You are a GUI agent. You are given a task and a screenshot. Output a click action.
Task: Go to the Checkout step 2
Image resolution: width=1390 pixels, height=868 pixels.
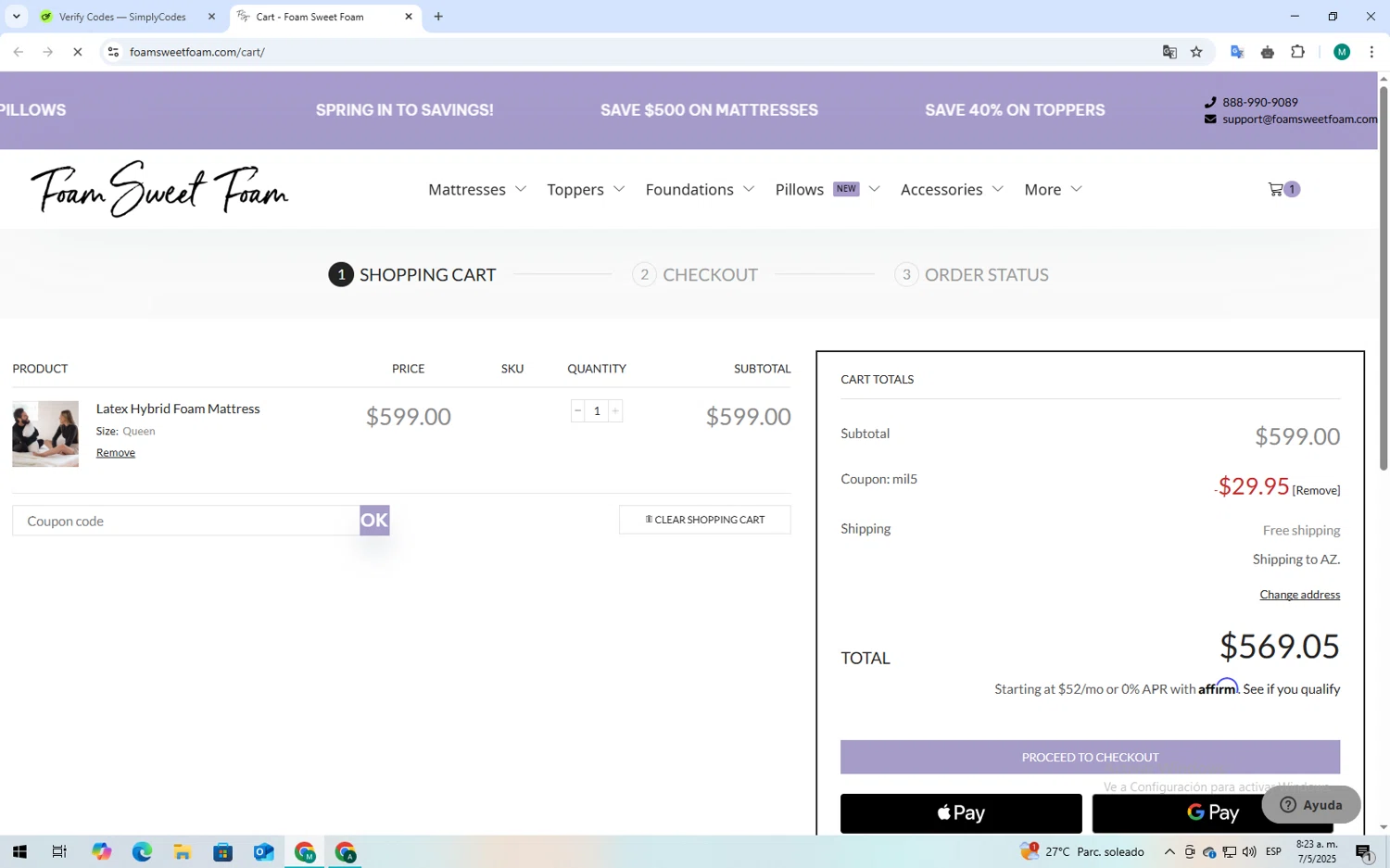click(x=695, y=274)
